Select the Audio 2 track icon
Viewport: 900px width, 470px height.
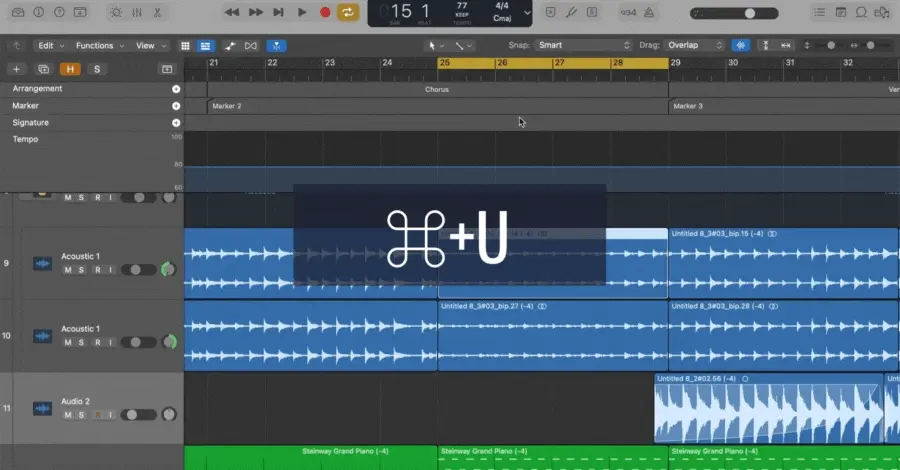(42, 409)
